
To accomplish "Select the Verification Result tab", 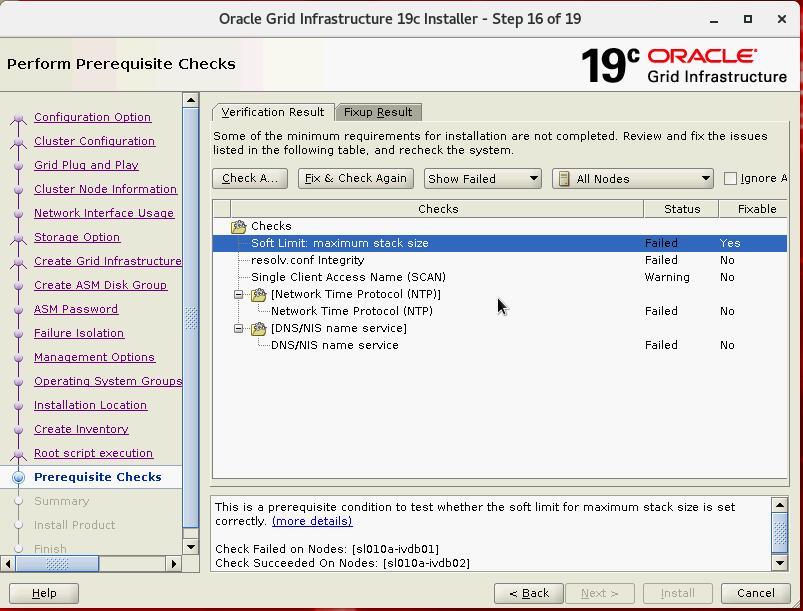I will [x=272, y=112].
